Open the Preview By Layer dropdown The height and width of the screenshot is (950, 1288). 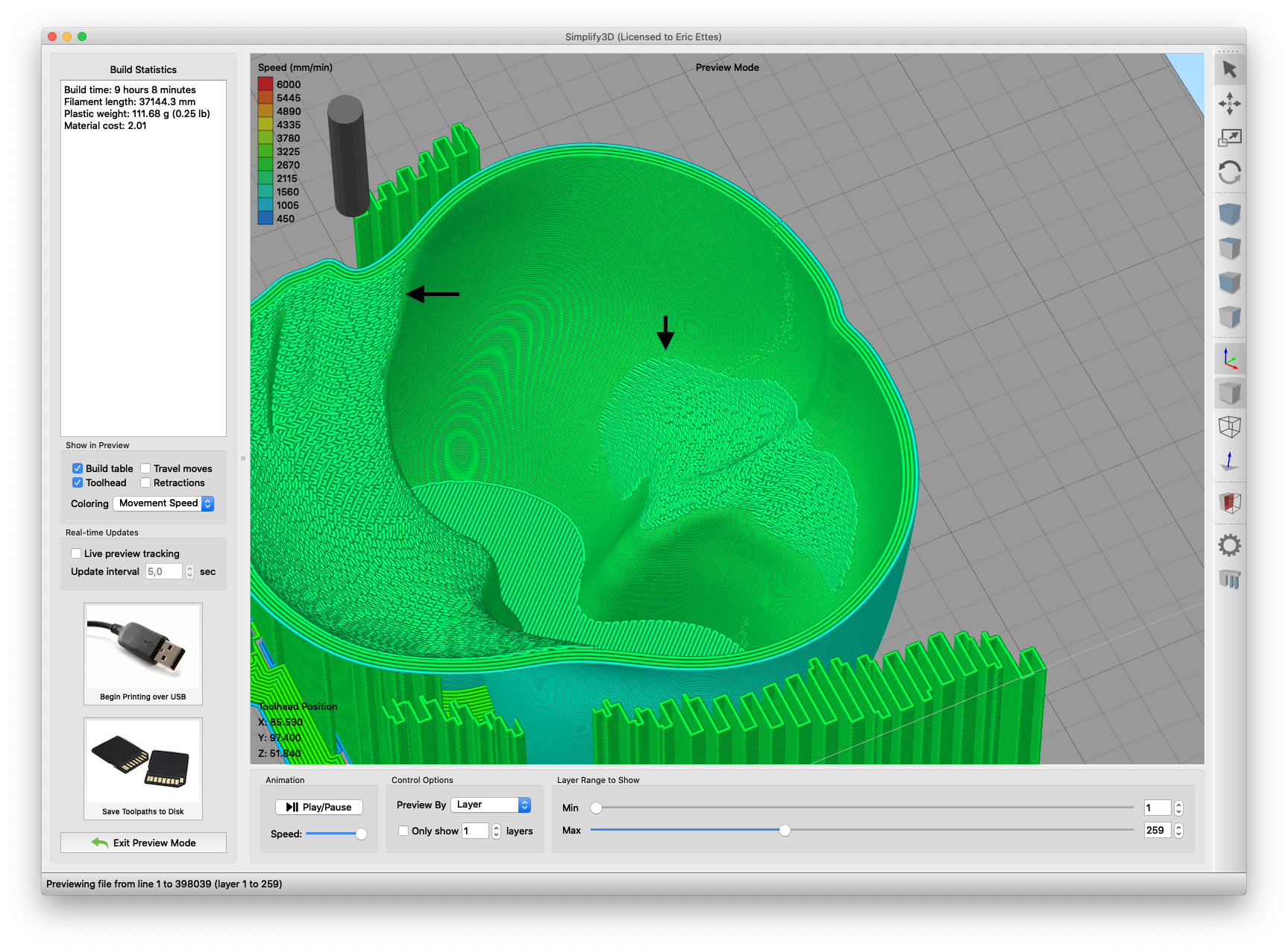(491, 805)
